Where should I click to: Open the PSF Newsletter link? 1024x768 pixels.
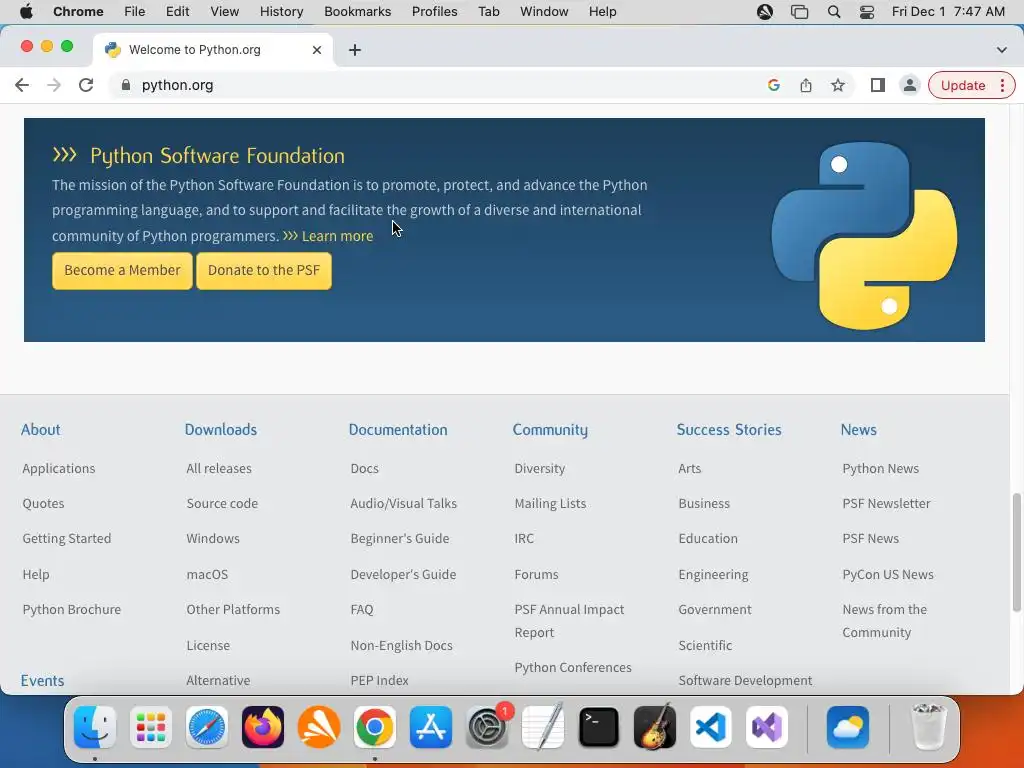pyautogui.click(x=886, y=504)
